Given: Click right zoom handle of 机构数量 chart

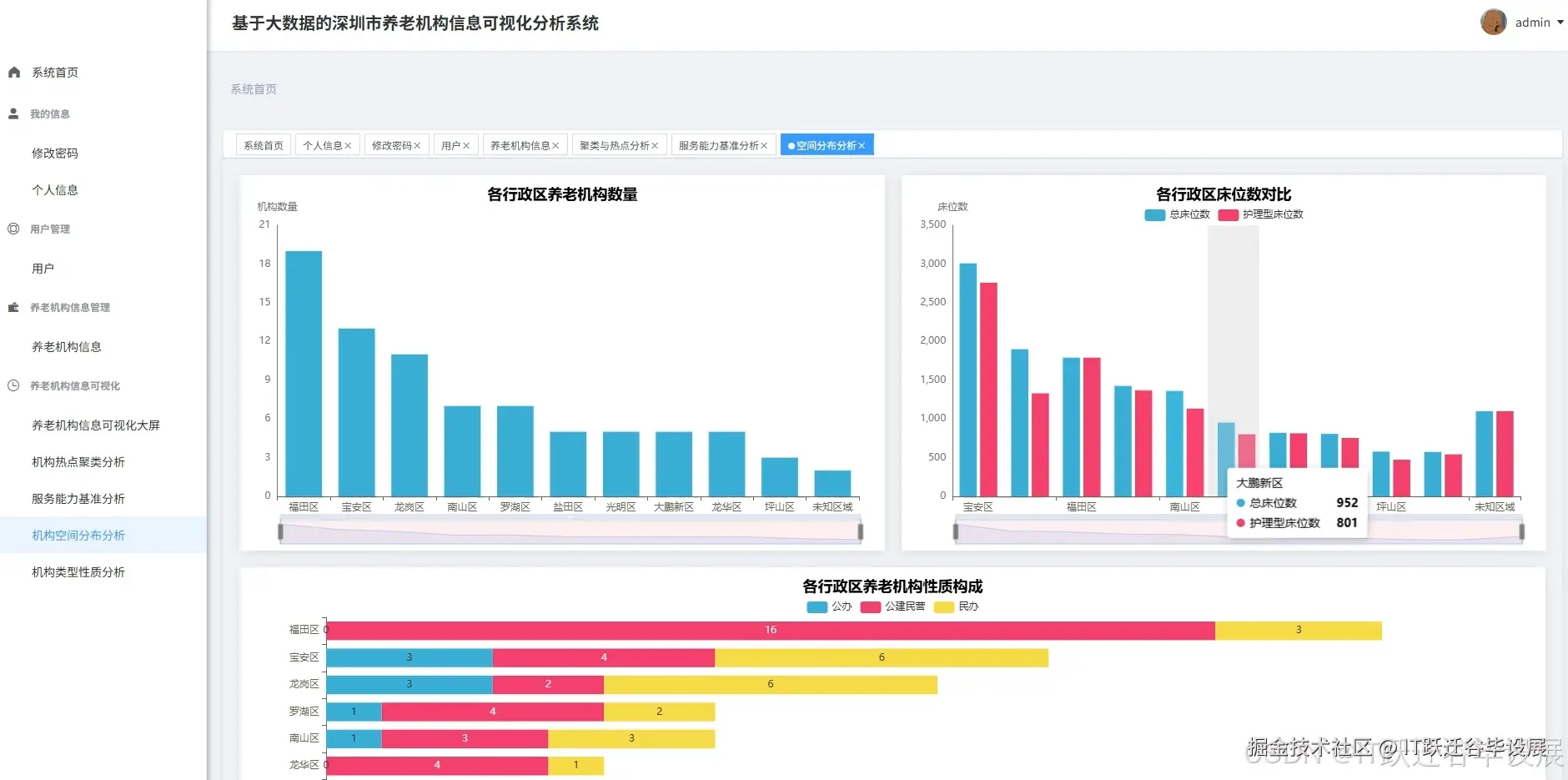Looking at the screenshot, I should point(860,531).
